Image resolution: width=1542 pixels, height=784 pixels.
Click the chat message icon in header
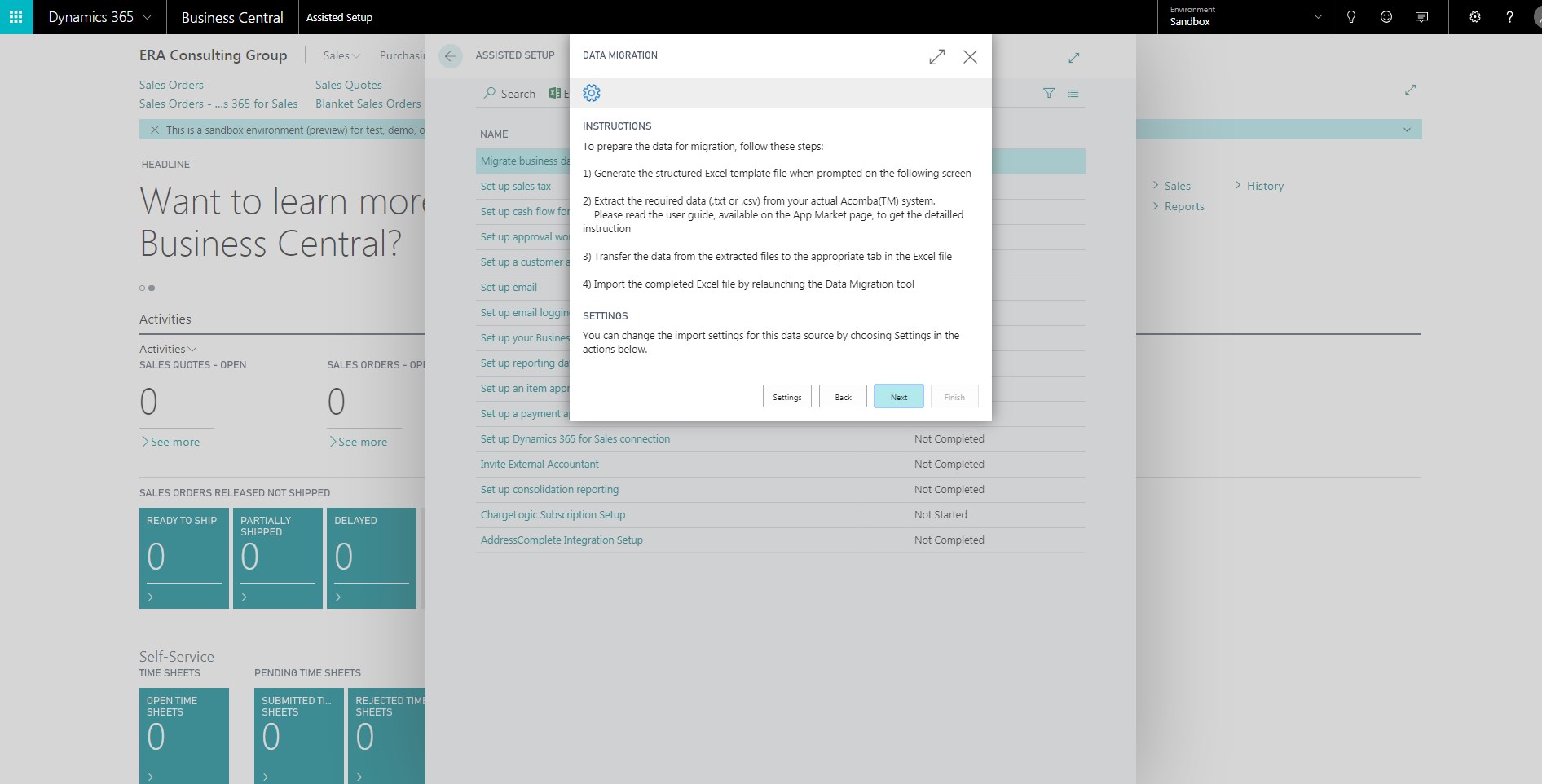coord(1421,17)
